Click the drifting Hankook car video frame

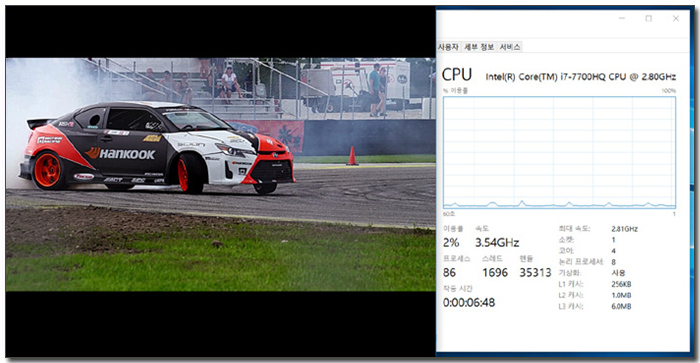221,175
